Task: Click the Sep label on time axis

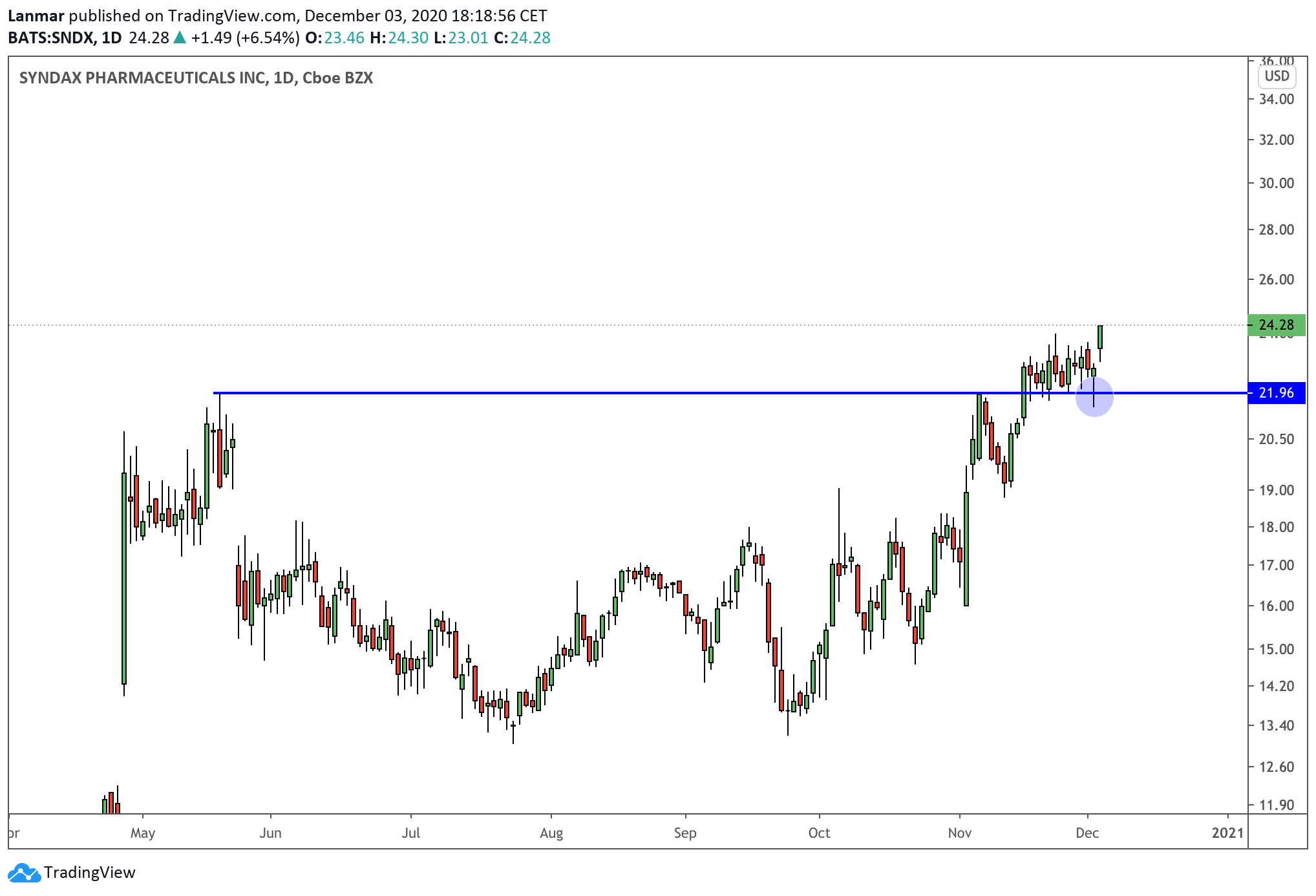Action: 685,833
